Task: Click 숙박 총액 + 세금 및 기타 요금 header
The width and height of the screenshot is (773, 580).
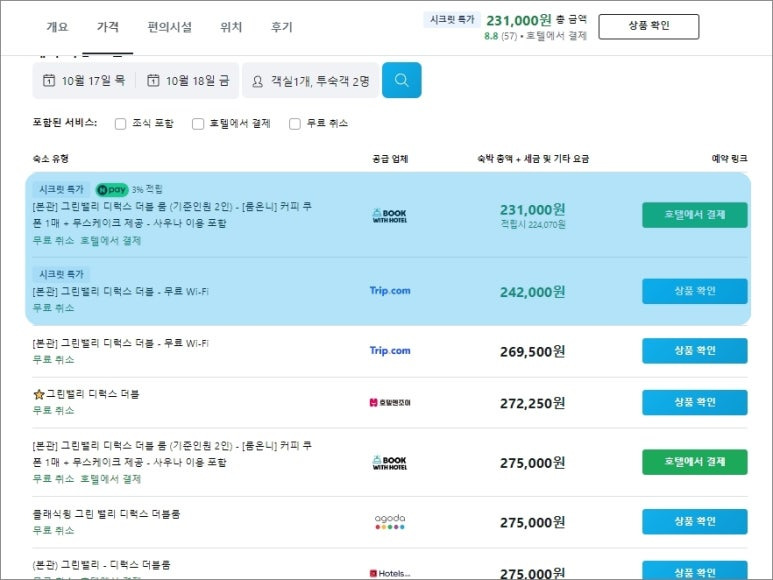Action: [533, 159]
